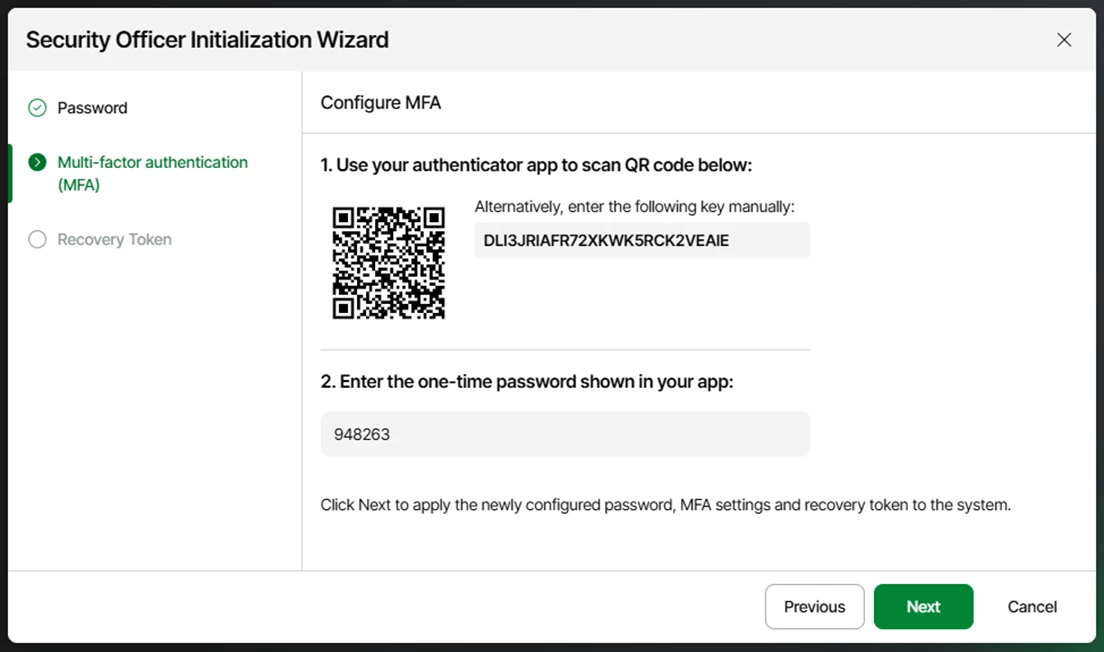Click the MFA QR code image

click(388, 263)
